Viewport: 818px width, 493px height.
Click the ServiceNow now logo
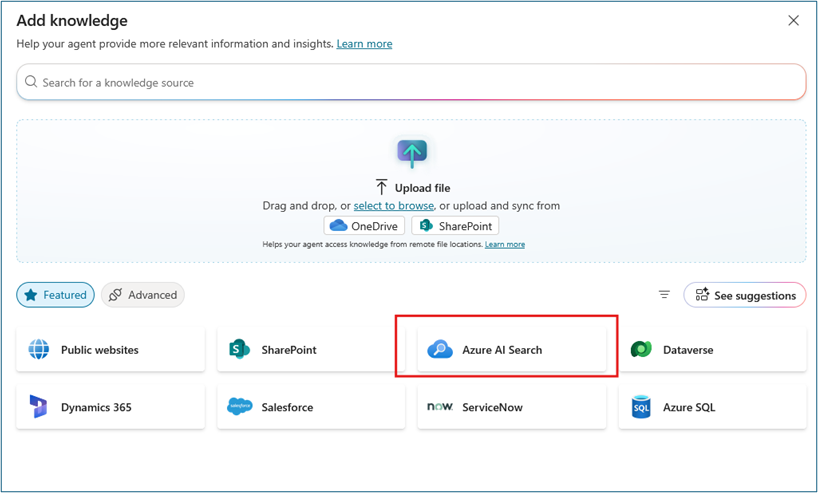tap(440, 406)
